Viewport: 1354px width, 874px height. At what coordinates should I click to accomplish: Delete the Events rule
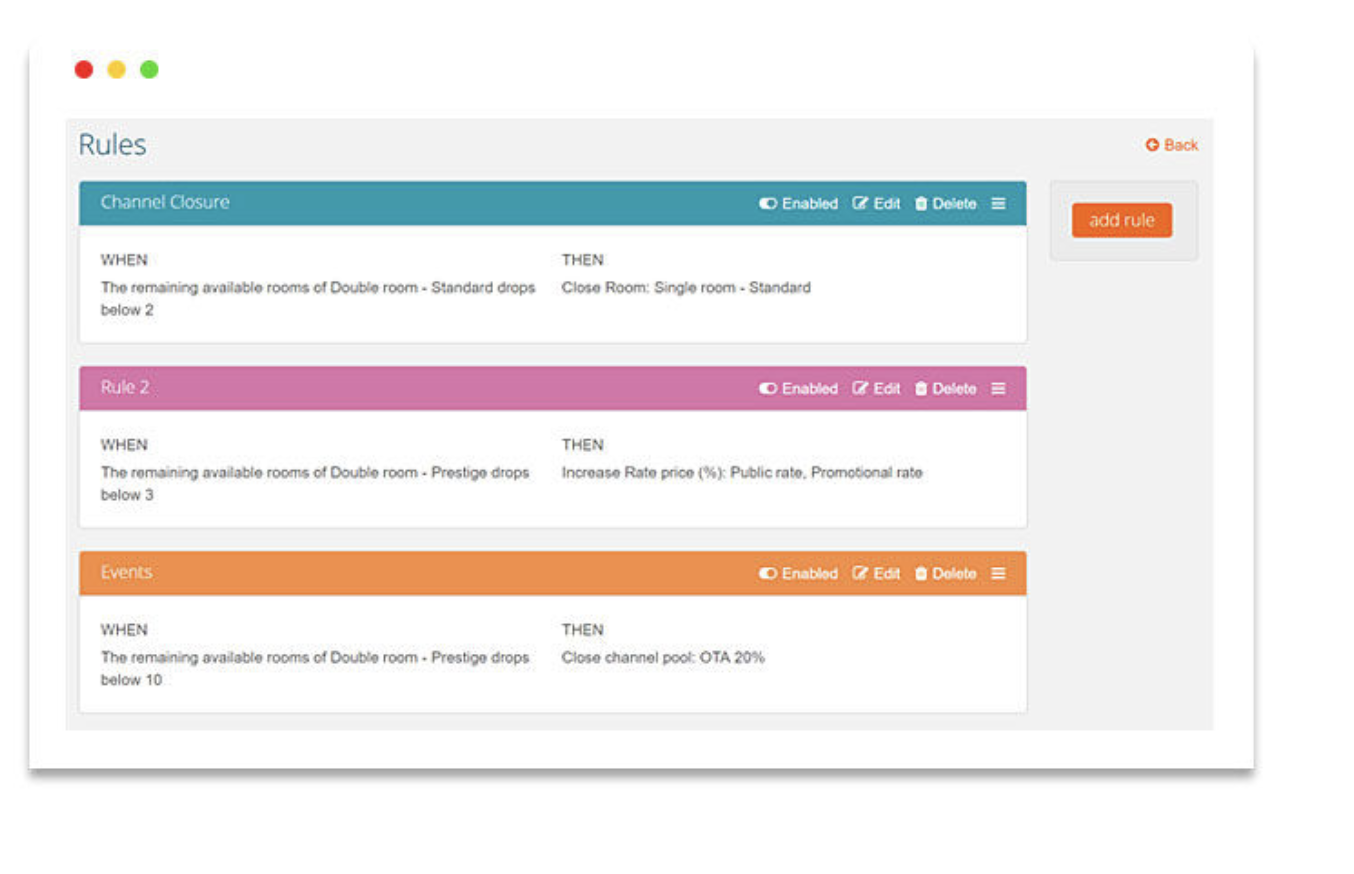pos(946,573)
